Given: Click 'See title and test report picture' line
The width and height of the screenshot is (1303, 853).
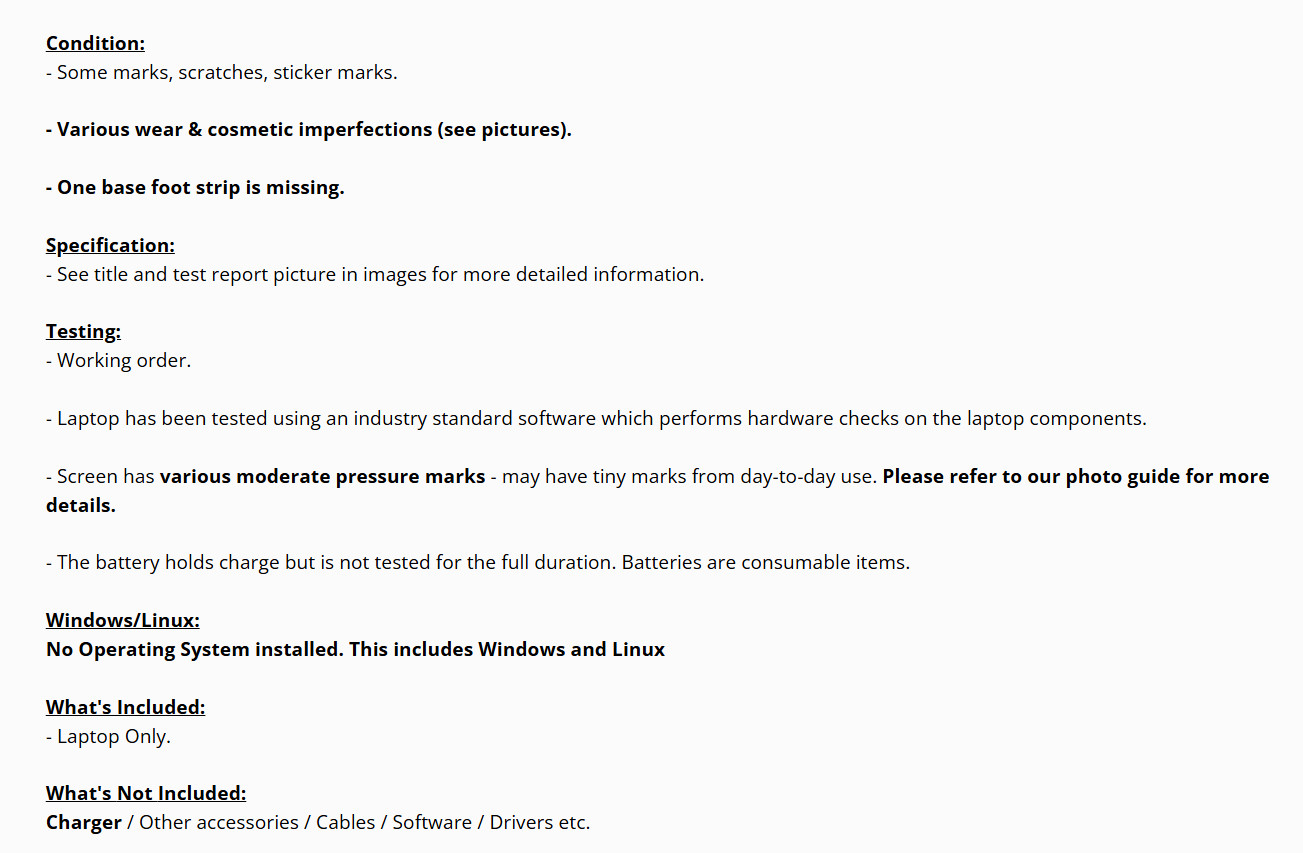Looking at the screenshot, I should pyautogui.click(x=375, y=274).
